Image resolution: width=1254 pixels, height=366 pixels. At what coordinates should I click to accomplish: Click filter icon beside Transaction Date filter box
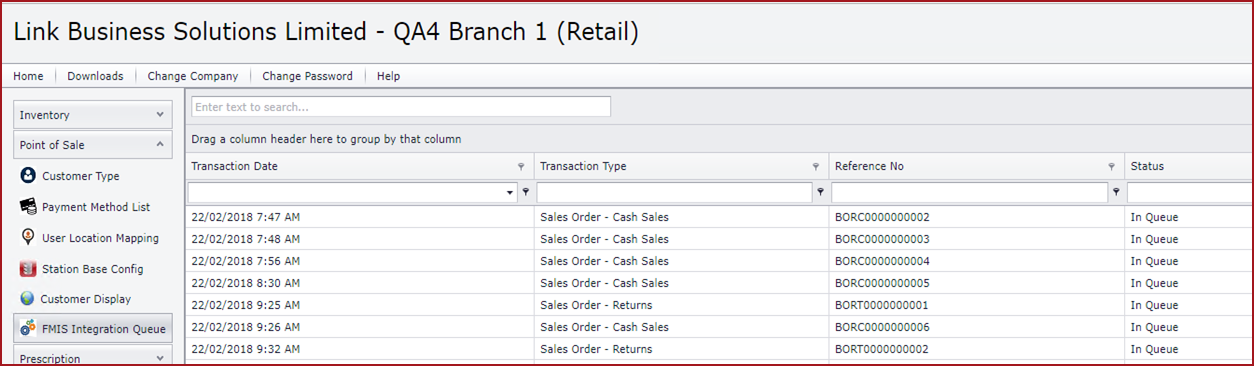pyautogui.click(x=526, y=192)
